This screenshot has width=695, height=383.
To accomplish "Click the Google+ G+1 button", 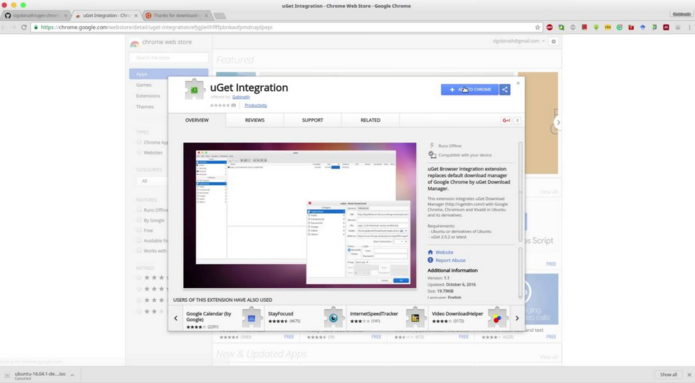I will (506, 121).
